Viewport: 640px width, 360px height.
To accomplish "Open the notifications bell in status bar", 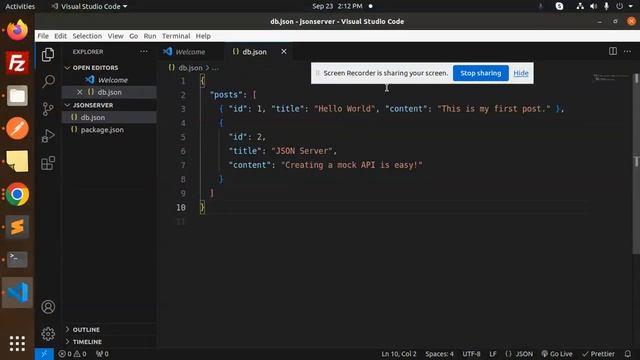I will [x=628, y=354].
